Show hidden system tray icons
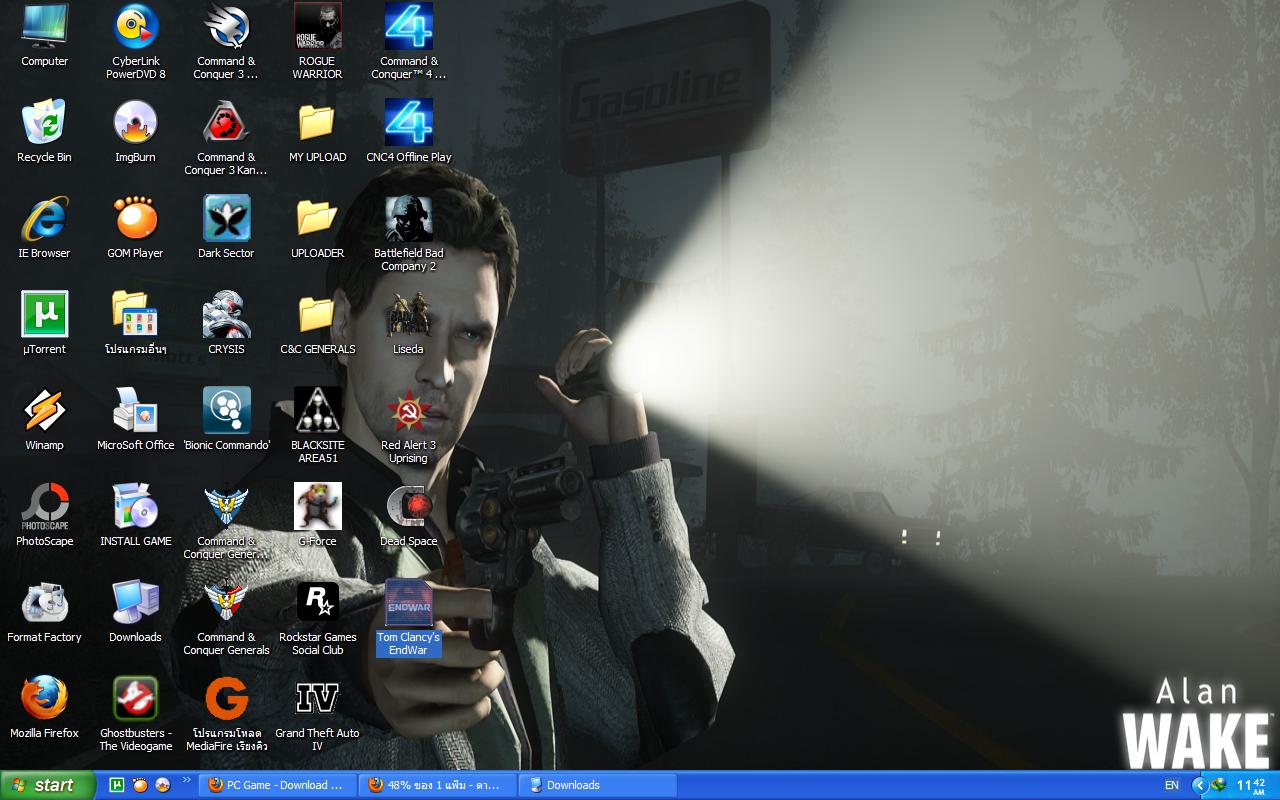This screenshot has height=800, width=1280. 1200,785
